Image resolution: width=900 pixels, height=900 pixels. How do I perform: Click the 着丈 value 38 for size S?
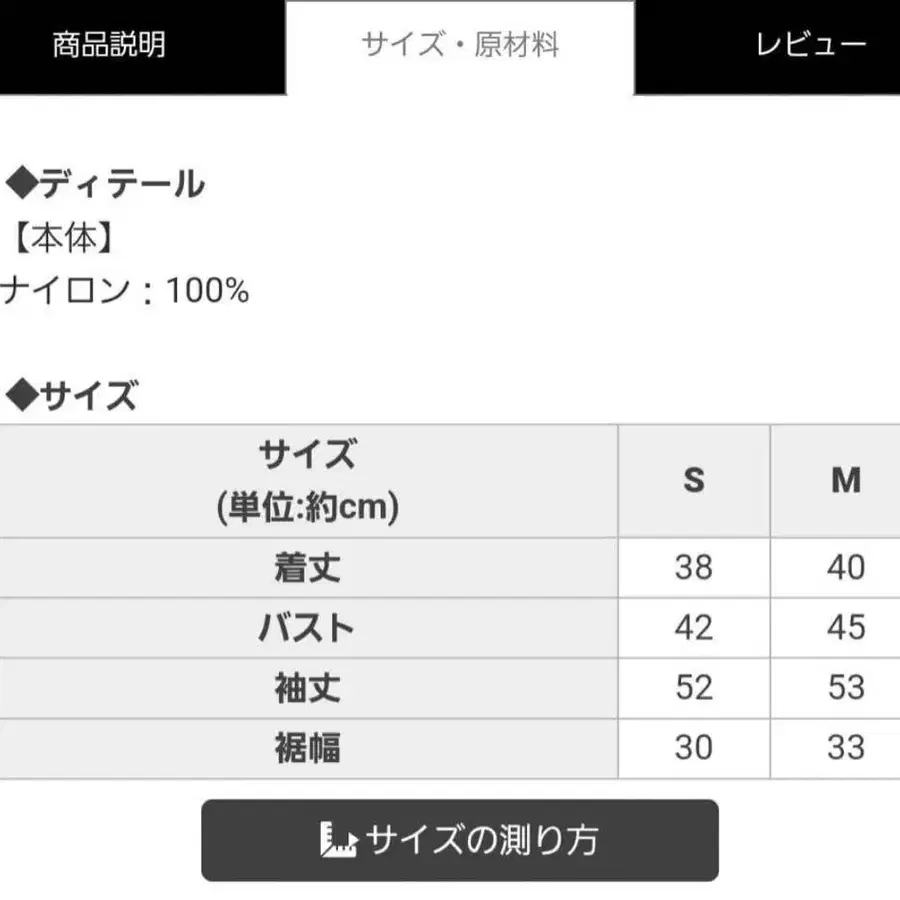(693, 568)
